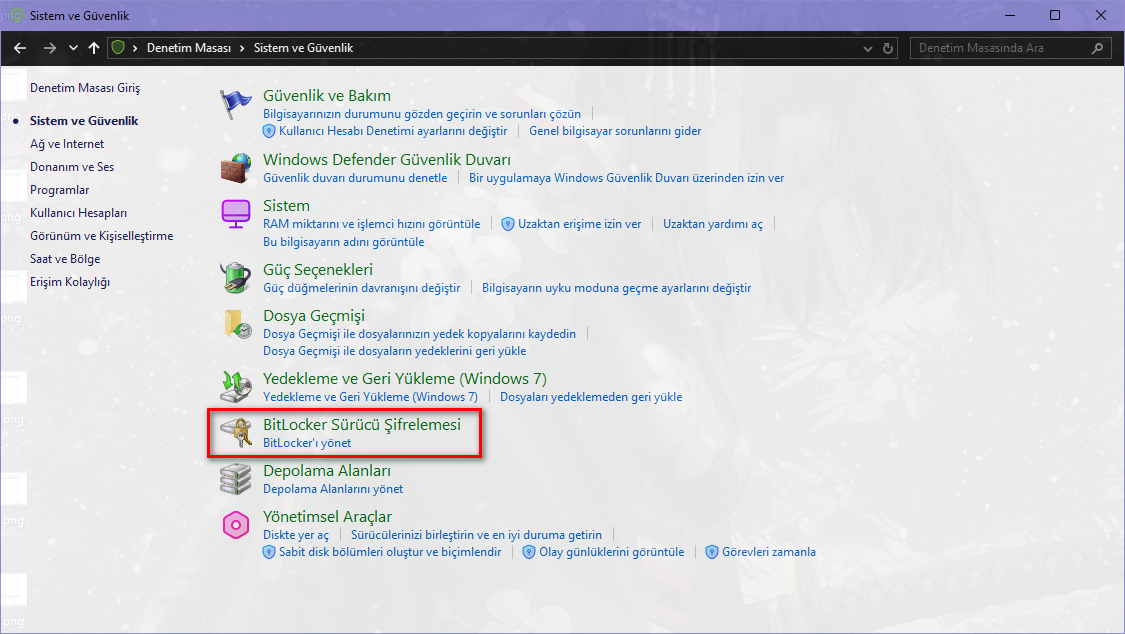Open Saat ve Bölge category

tap(65, 258)
